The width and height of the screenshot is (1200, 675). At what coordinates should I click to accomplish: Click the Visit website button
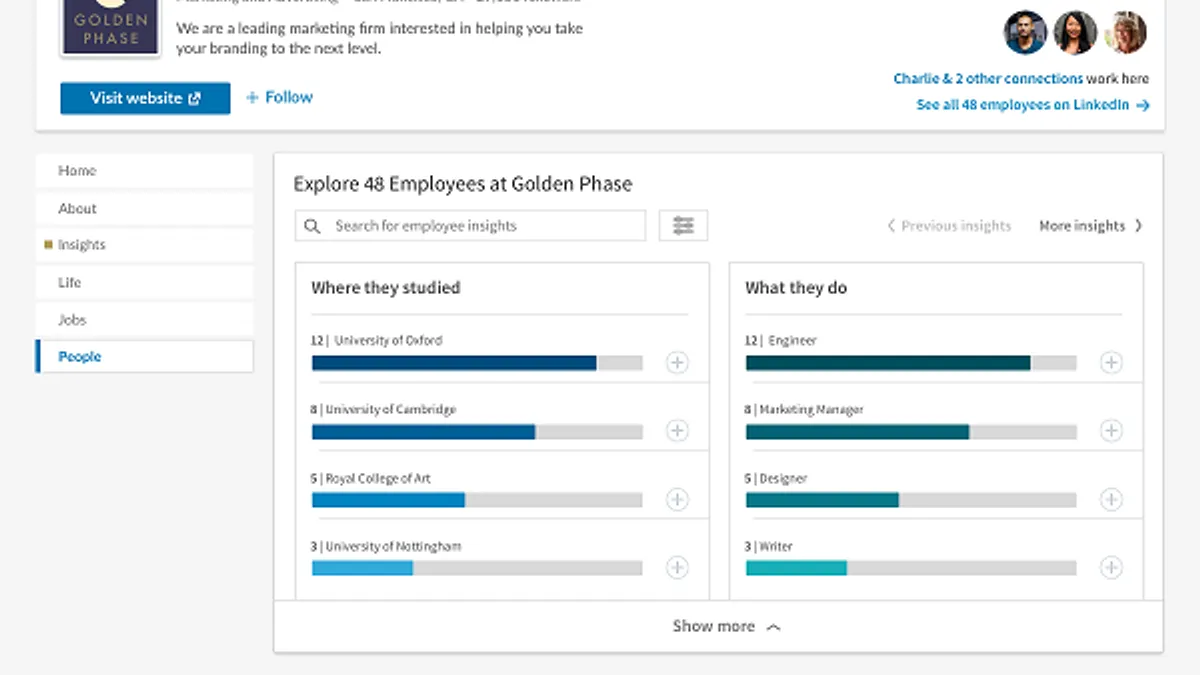click(x=145, y=98)
